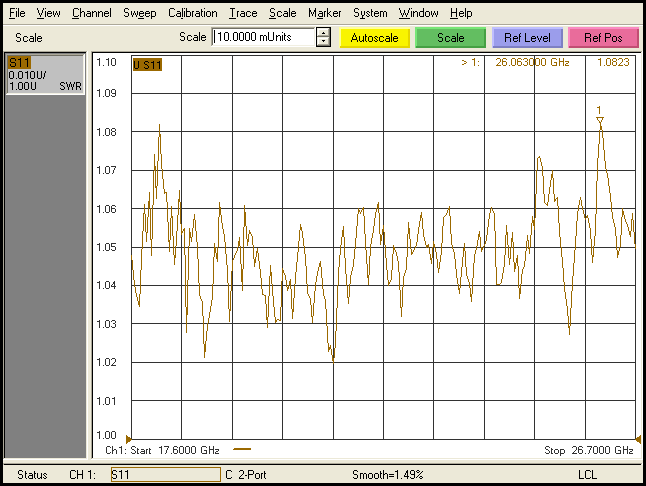Open the System menu
The width and height of the screenshot is (646, 486).
(370, 13)
